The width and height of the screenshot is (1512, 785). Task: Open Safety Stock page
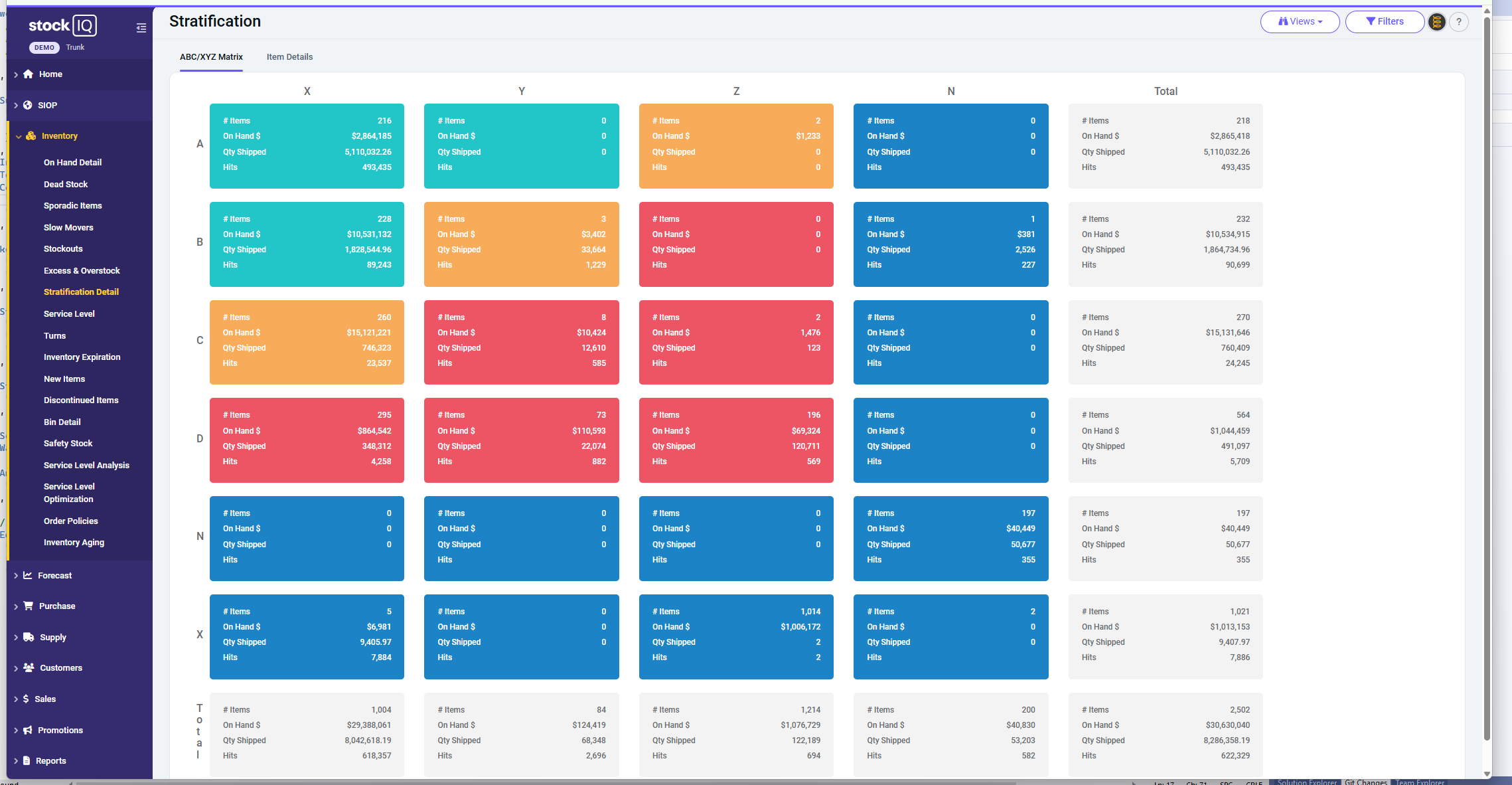click(68, 443)
